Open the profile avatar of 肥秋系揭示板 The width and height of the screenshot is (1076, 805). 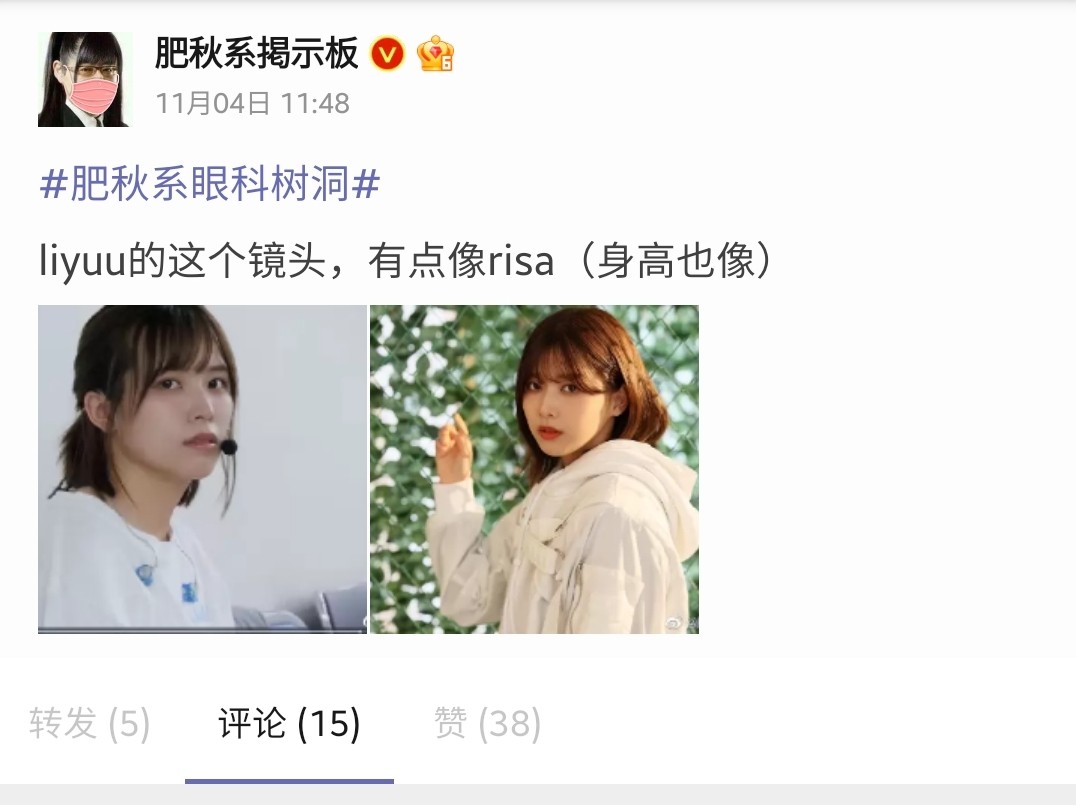(x=85, y=79)
